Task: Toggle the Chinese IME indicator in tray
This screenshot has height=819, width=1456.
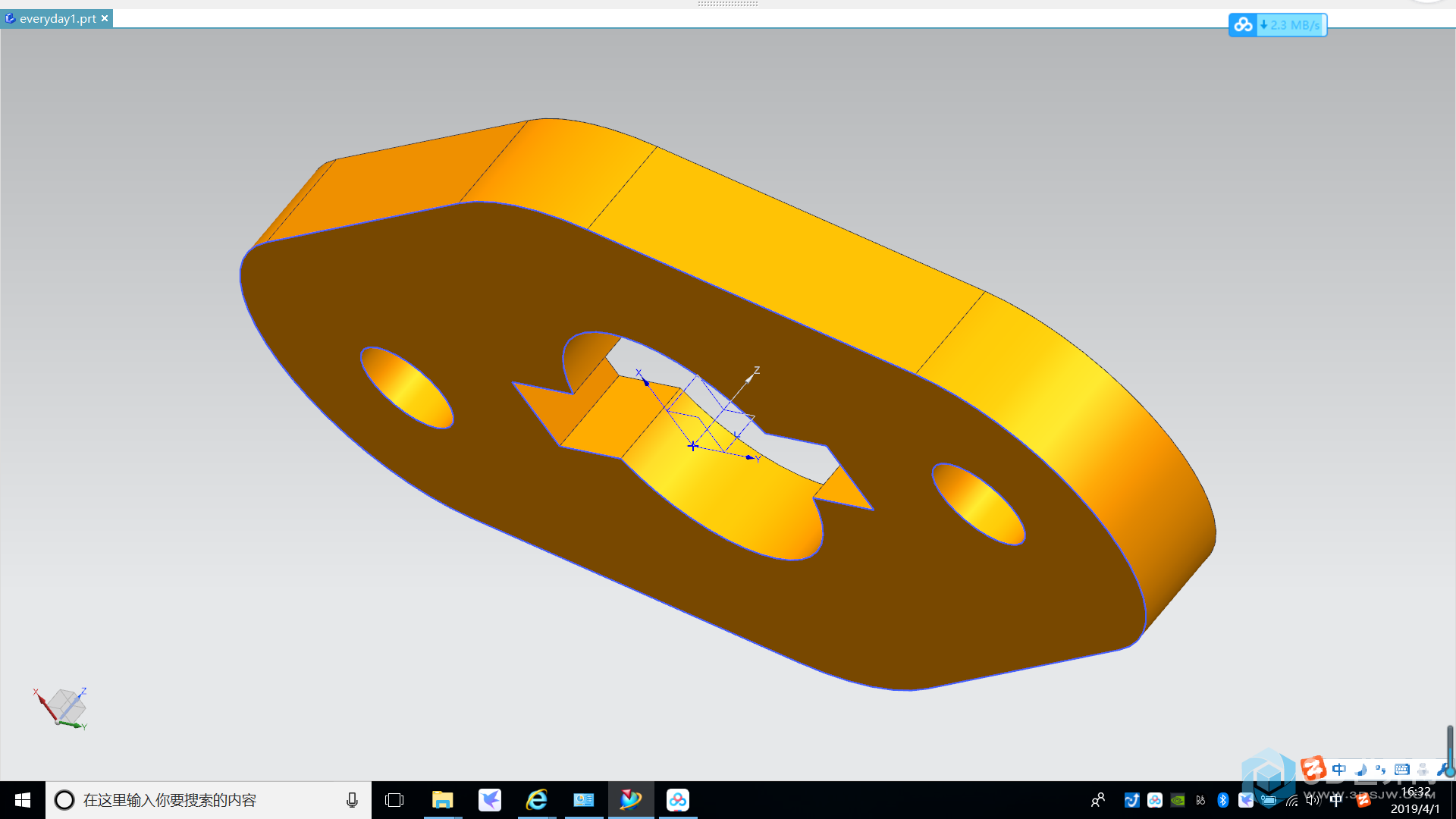Action: tap(1336, 800)
